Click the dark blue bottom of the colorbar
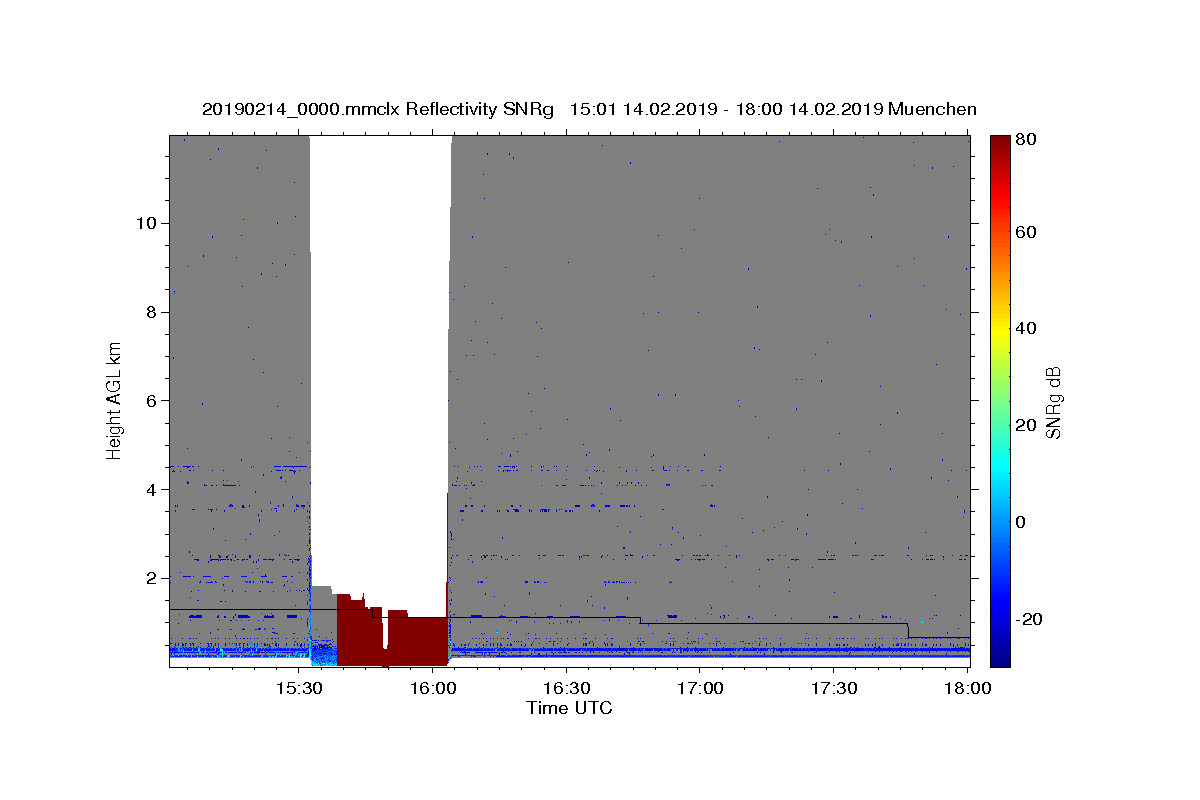This screenshot has height=800, width=1200. pyautogui.click(x=999, y=655)
